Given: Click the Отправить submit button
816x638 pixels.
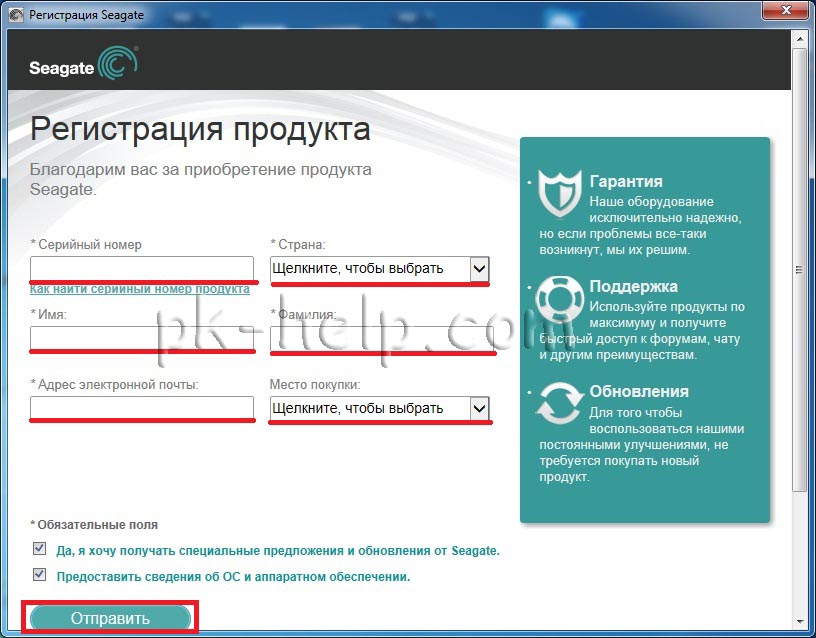Looking at the screenshot, I should click(110, 618).
